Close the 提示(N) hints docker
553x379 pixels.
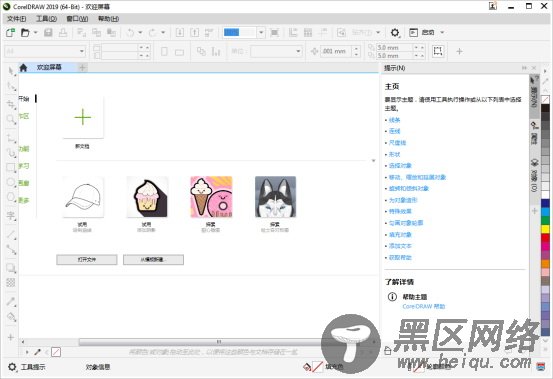tap(534, 68)
